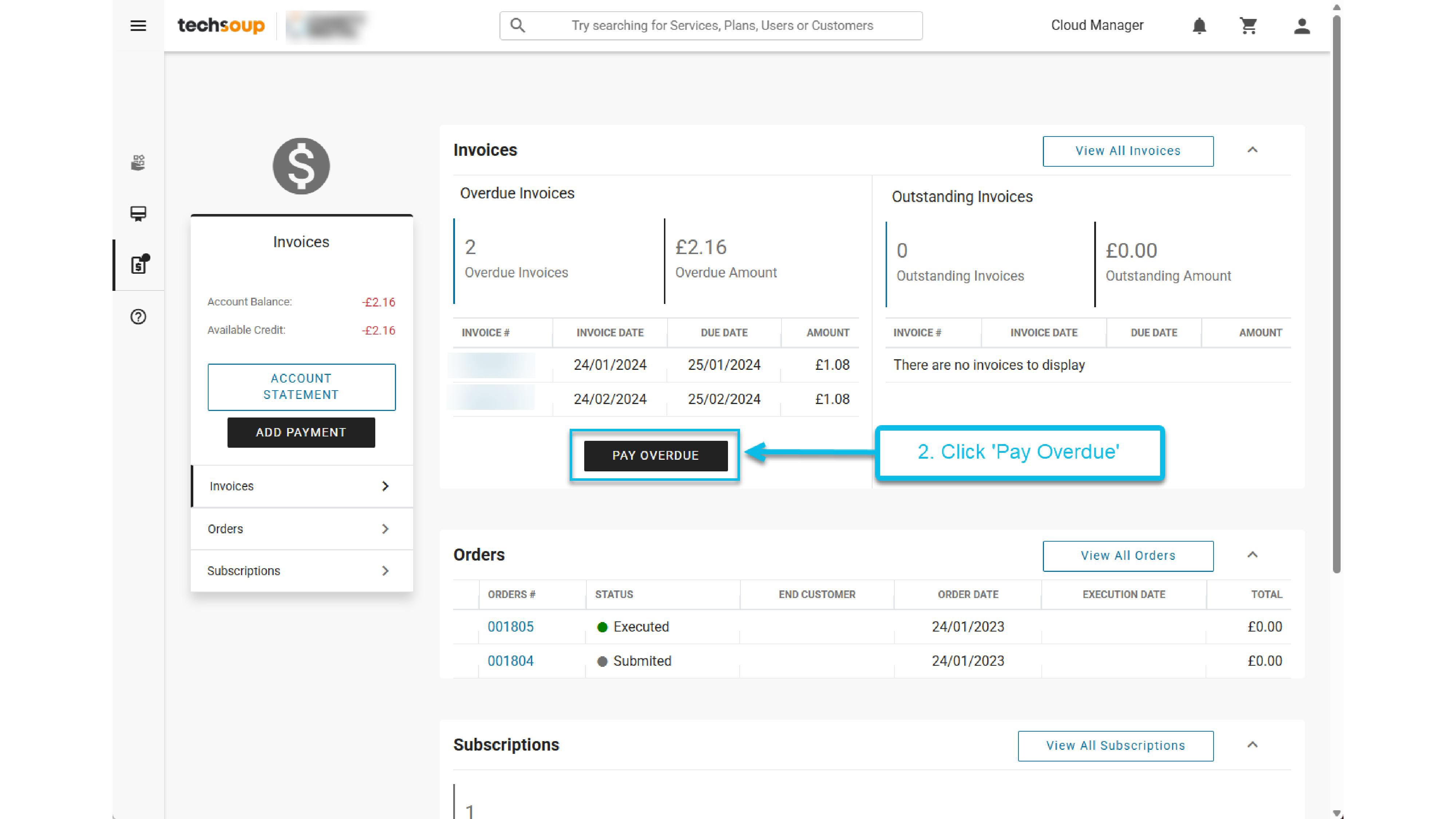Open the marketplace sidebar icon
This screenshot has height=819, width=1456.
[x=138, y=163]
